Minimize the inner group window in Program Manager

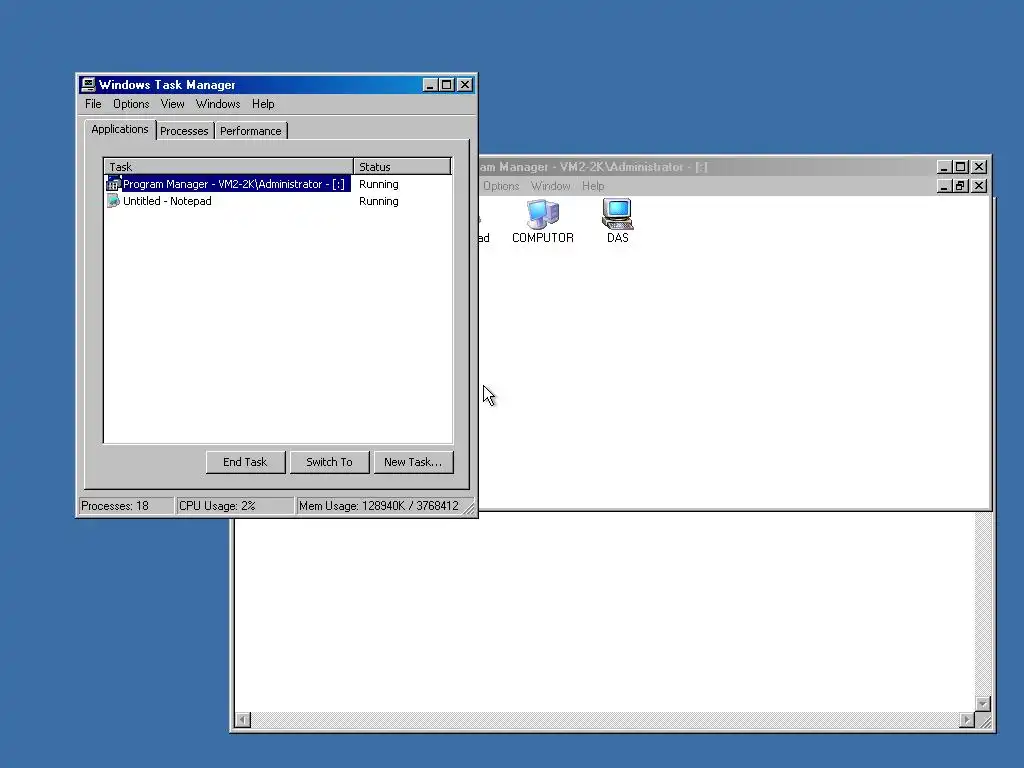coord(944,186)
